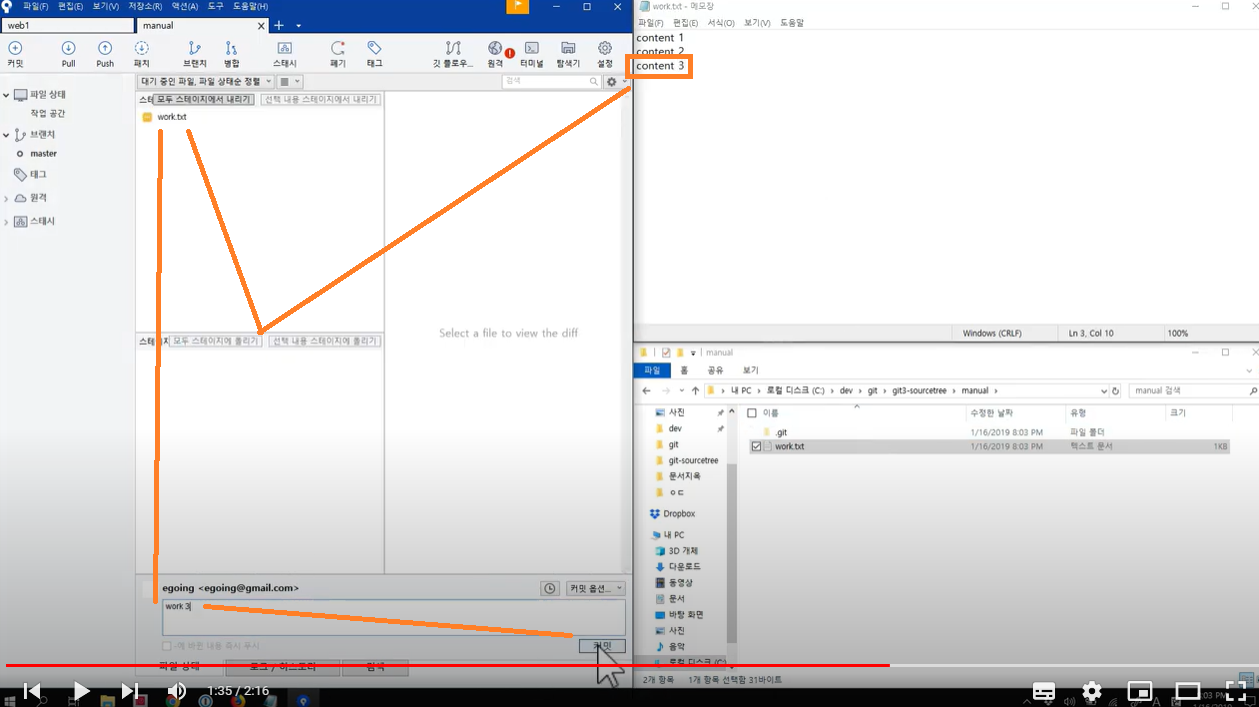Click the Commit (커밋) button below message box
The height and width of the screenshot is (707, 1259).
(x=602, y=646)
